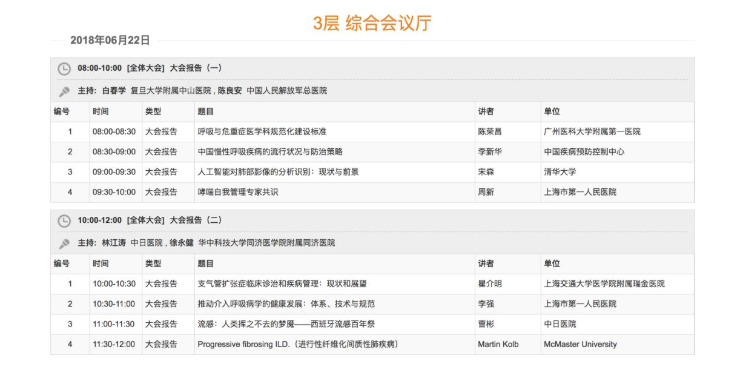The height and width of the screenshot is (384, 740).
Task: Select unit McMaster University
Action: tap(580, 344)
